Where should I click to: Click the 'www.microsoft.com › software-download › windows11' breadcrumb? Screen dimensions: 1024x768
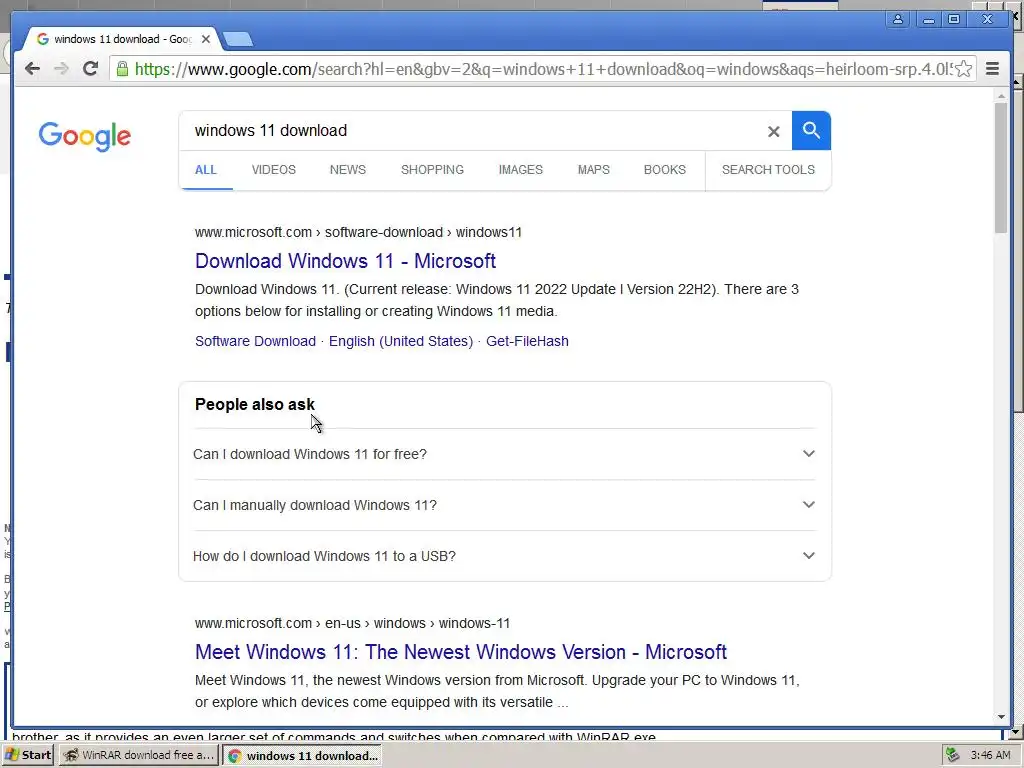(x=359, y=232)
